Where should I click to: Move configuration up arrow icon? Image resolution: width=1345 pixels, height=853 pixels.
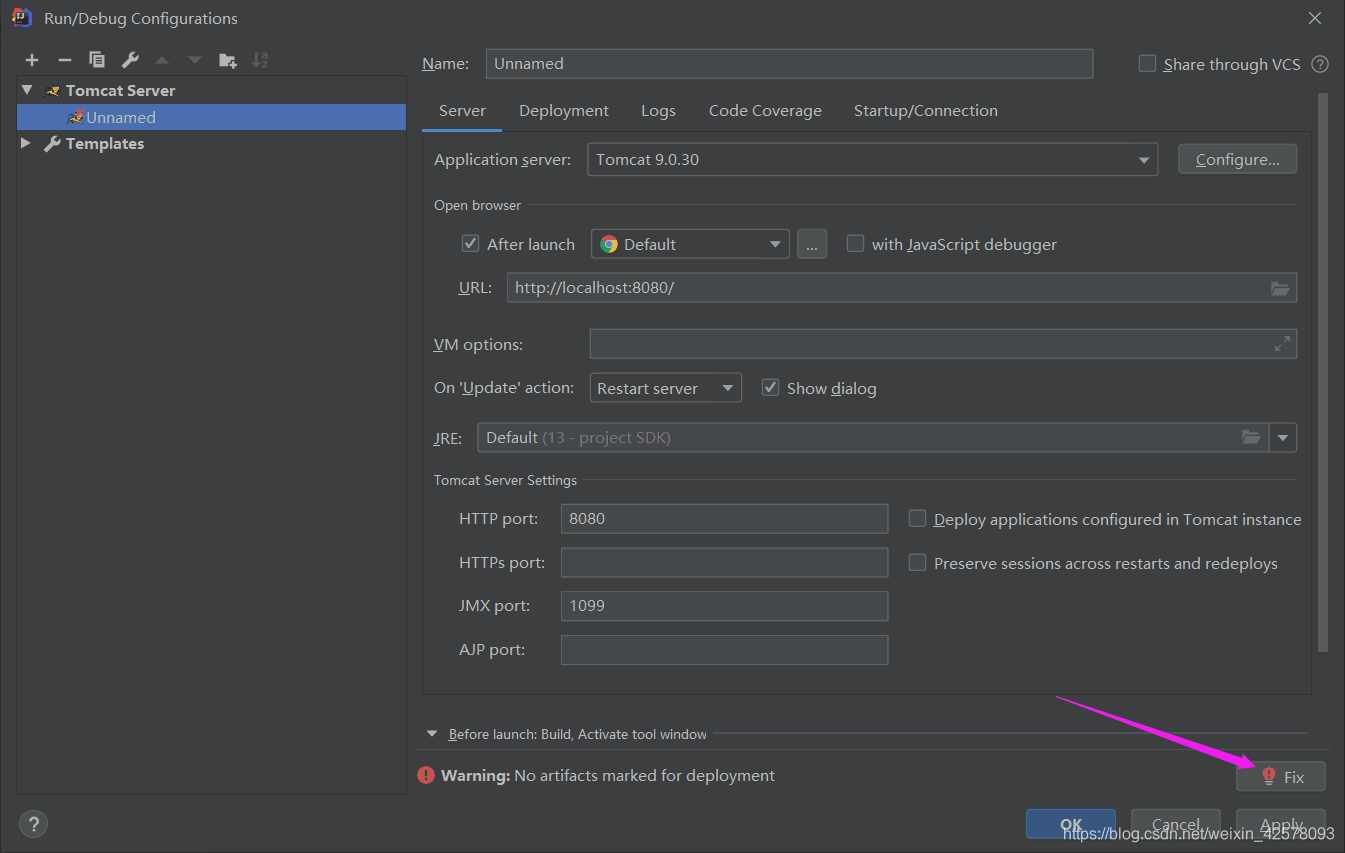click(x=162, y=60)
